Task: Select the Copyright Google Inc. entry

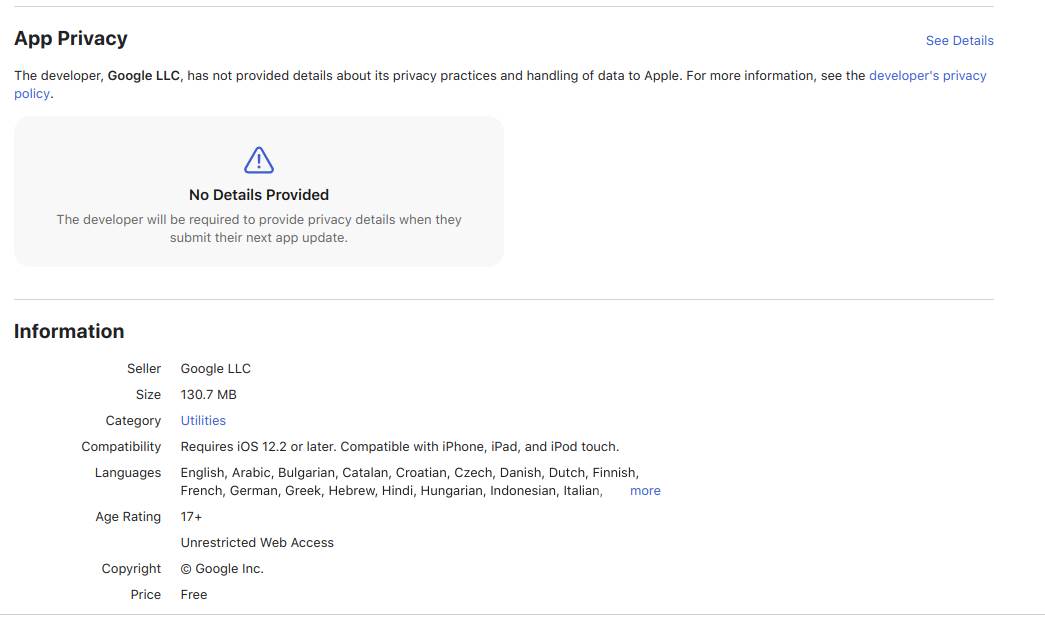Action: (222, 568)
